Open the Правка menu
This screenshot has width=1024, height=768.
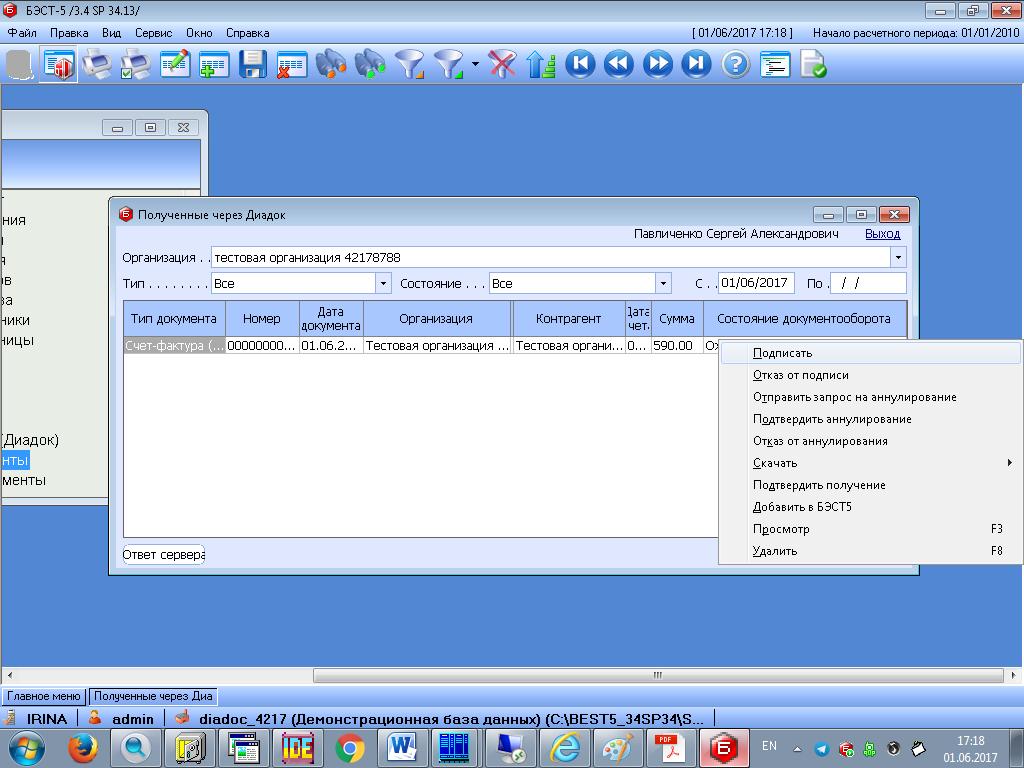pyautogui.click(x=69, y=33)
